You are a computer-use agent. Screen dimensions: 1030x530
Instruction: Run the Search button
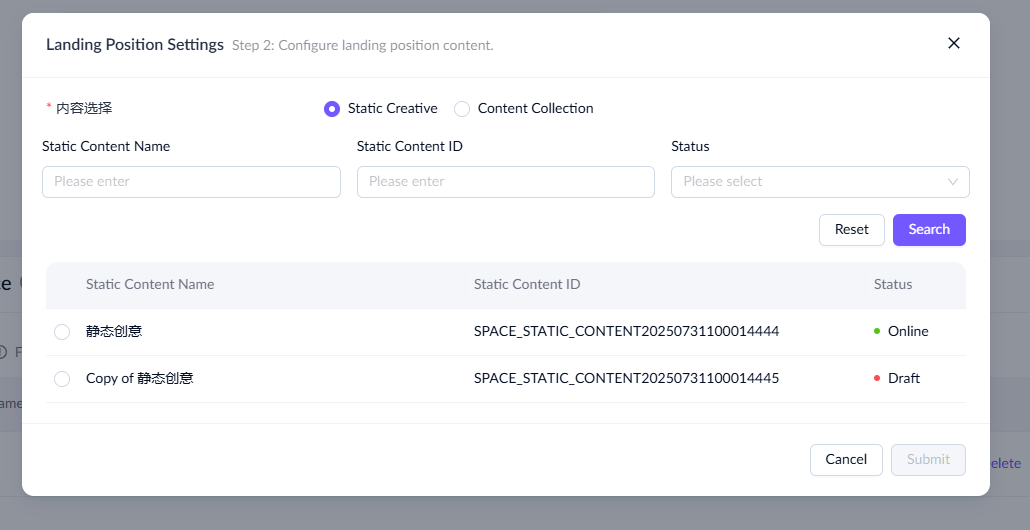click(928, 230)
